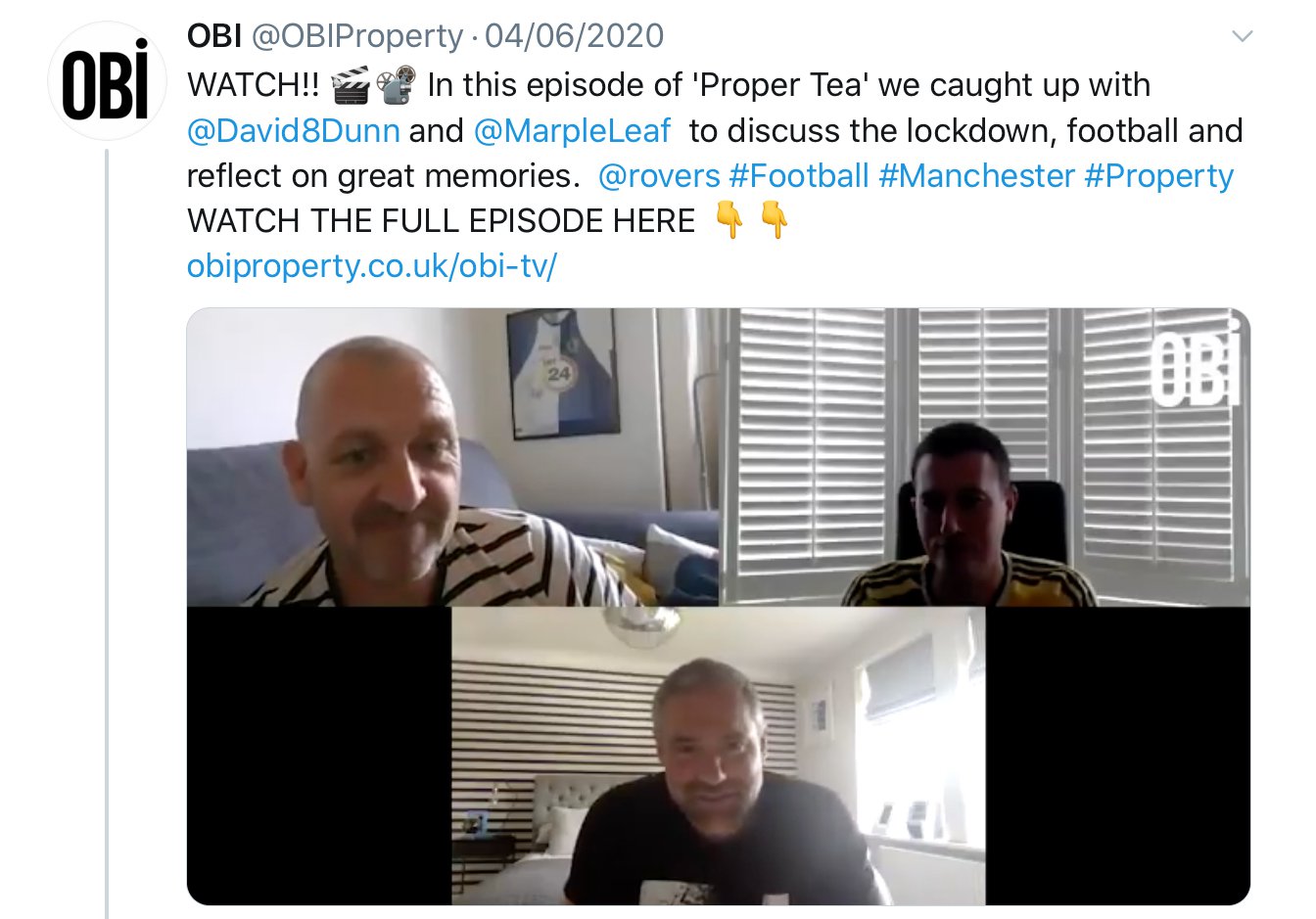Open the @rovers mention
Screen dimensions: 1316x919
click(659, 176)
